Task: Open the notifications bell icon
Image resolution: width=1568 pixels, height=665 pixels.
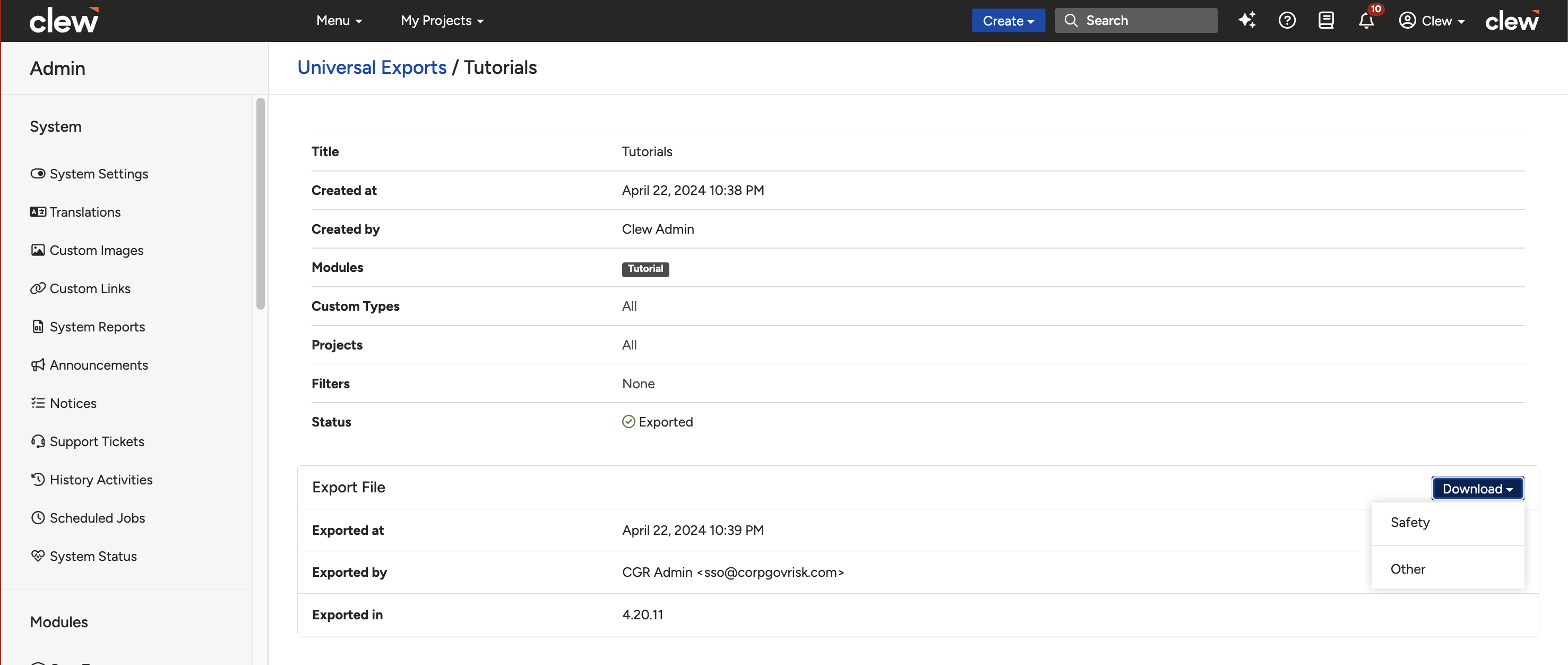Action: click(x=1366, y=21)
